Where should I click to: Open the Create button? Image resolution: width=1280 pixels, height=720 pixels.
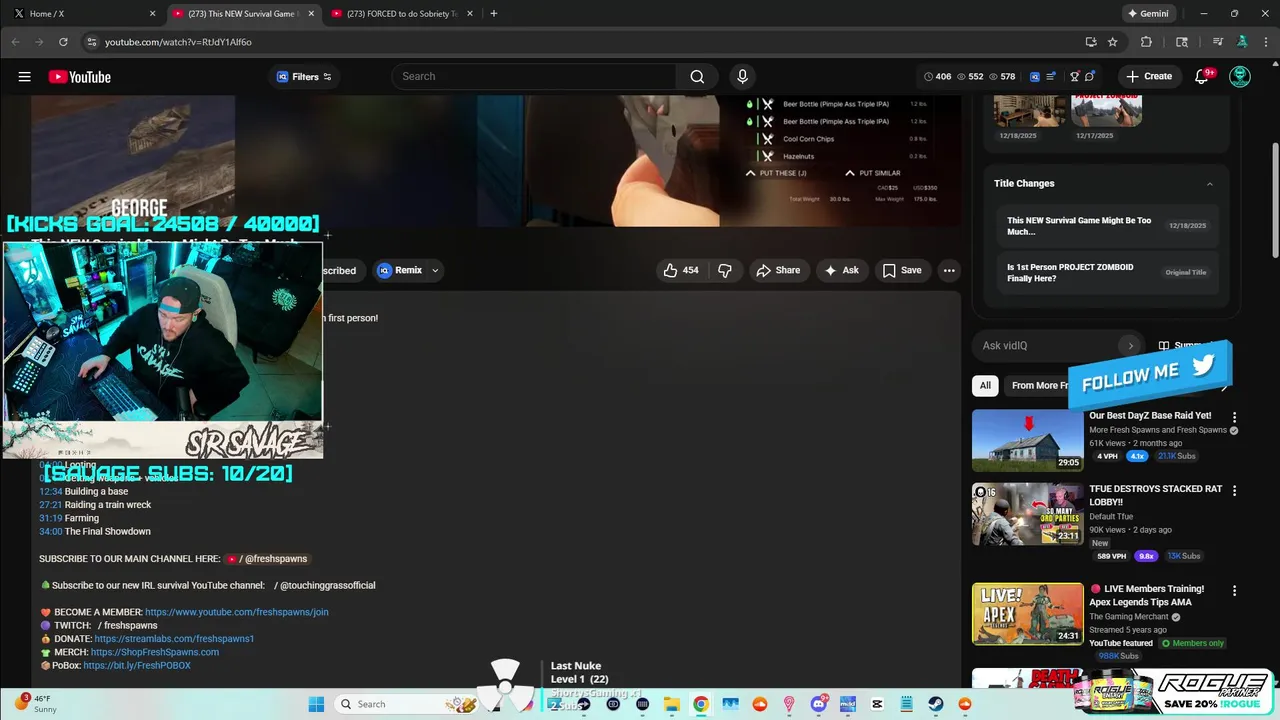(1148, 77)
